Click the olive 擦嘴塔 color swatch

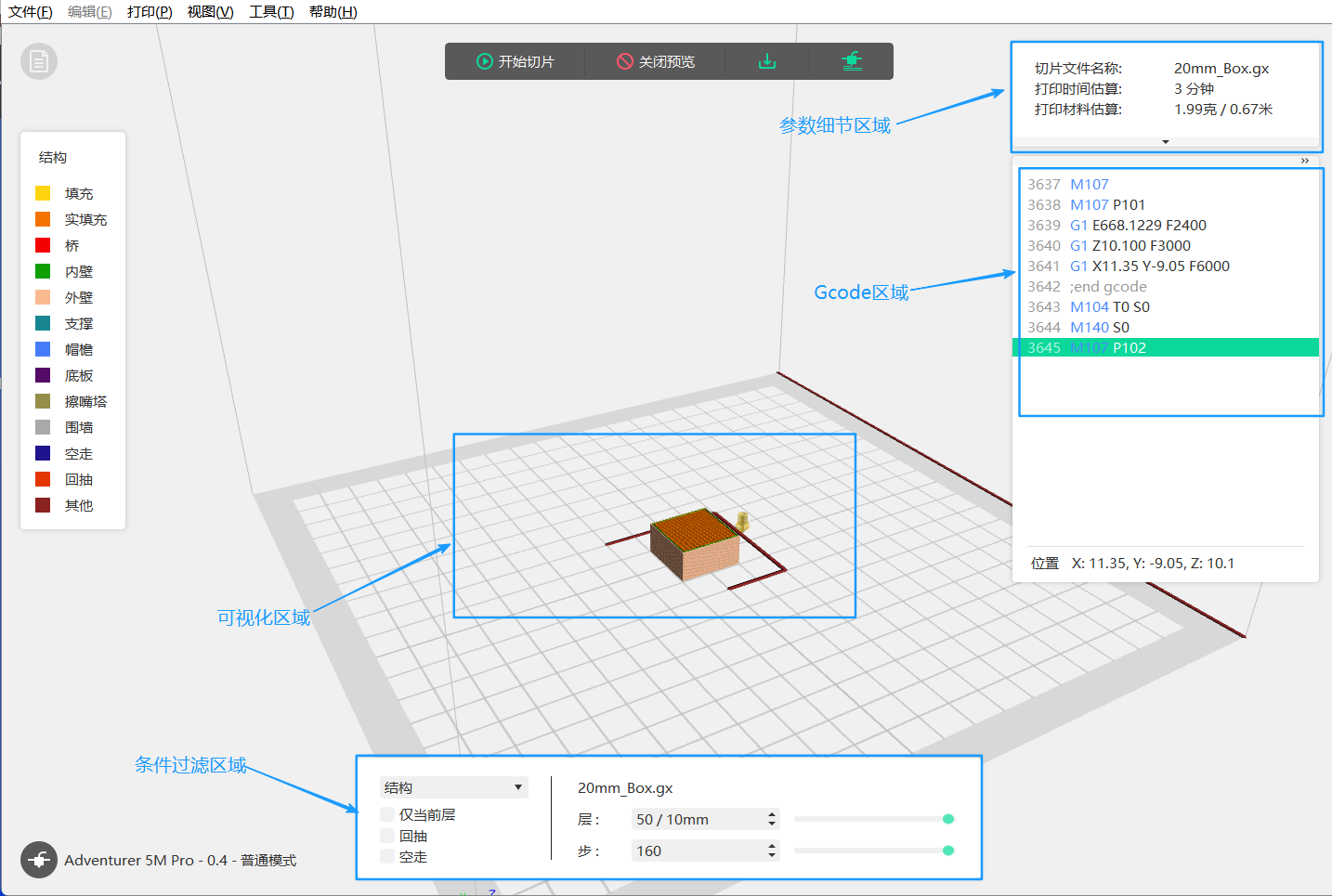click(x=43, y=401)
